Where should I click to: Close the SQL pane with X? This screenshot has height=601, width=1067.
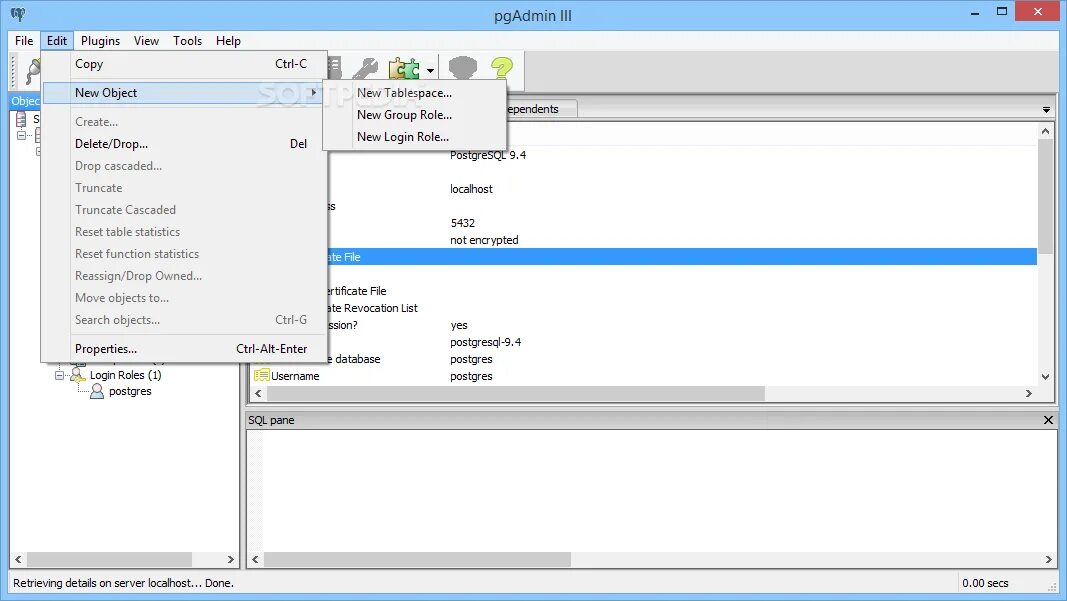click(1048, 420)
